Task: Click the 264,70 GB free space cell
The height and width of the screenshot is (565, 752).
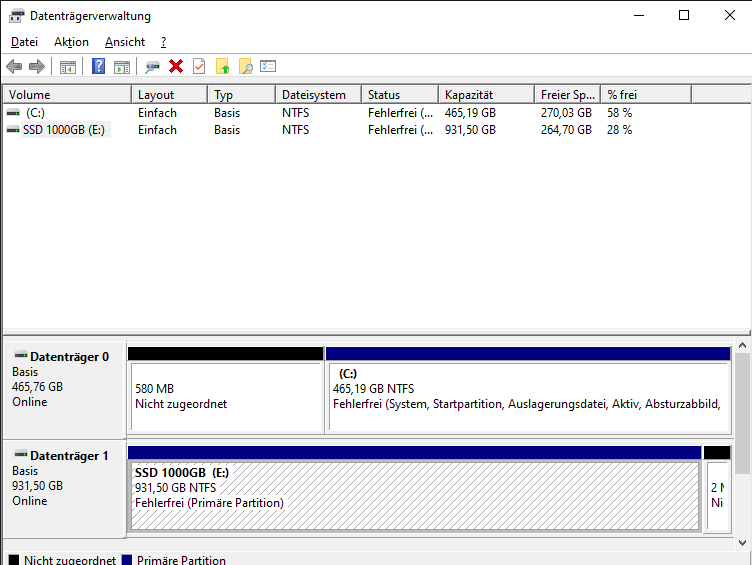Action: 566,130
